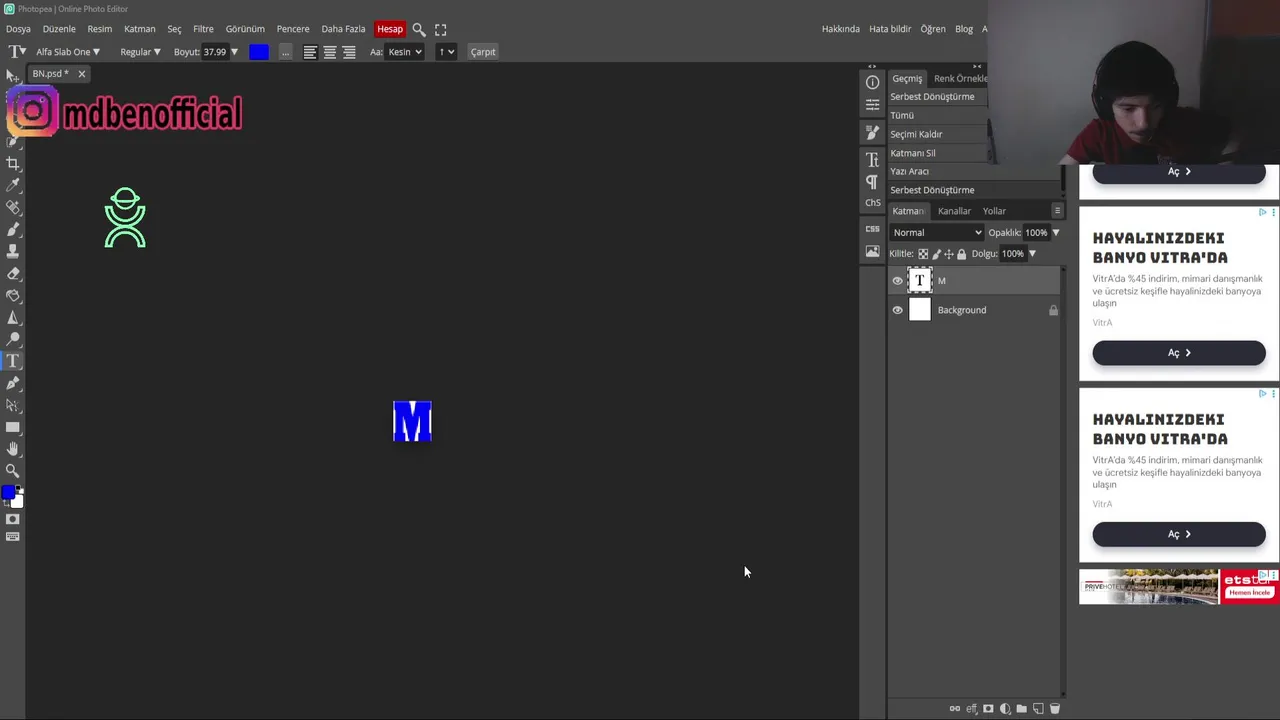The width and height of the screenshot is (1280, 720).
Task: Select the Clone Stamp tool
Action: point(13,251)
